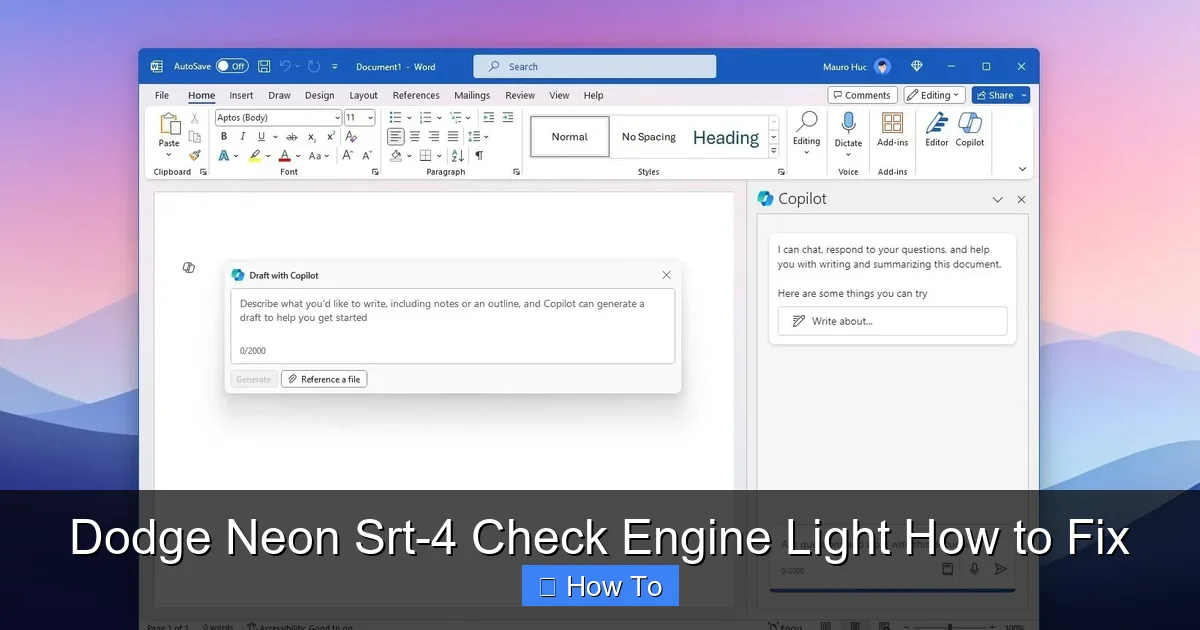The width and height of the screenshot is (1200, 630).
Task: Toggle Italic formatting button
Action: pyautogui.click(x=243, y=137)
